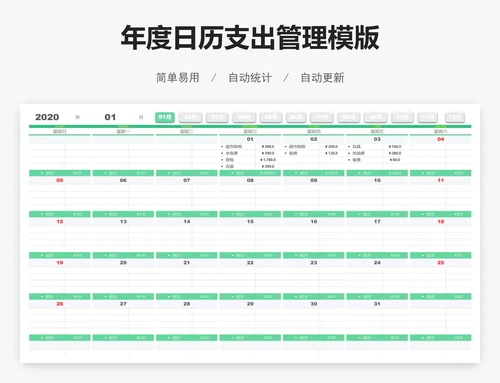Image resolution: width=500 pixels, height=383 pixels.
Task: Click the ¥280.0 expense on day 03
Action: [x=395, y=153]
